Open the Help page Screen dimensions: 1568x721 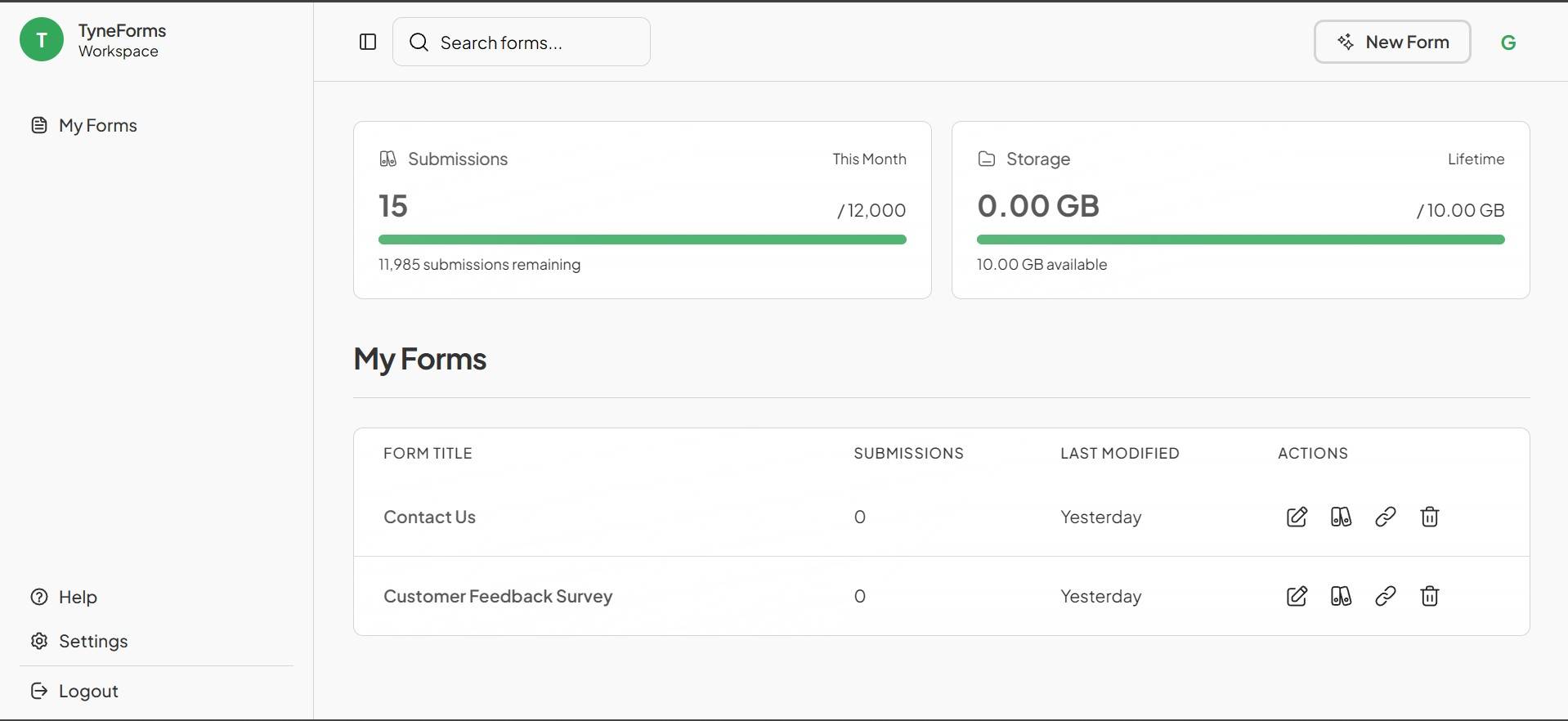pos(78,597)
